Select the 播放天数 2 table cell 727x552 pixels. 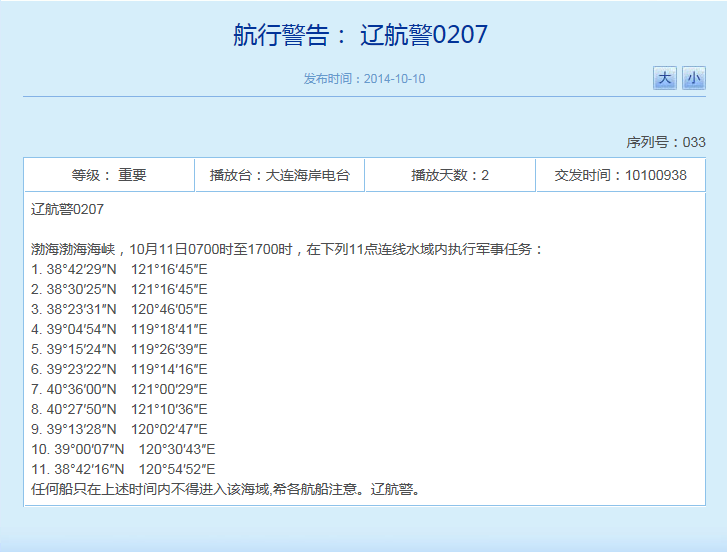click(x=450, y=175)
